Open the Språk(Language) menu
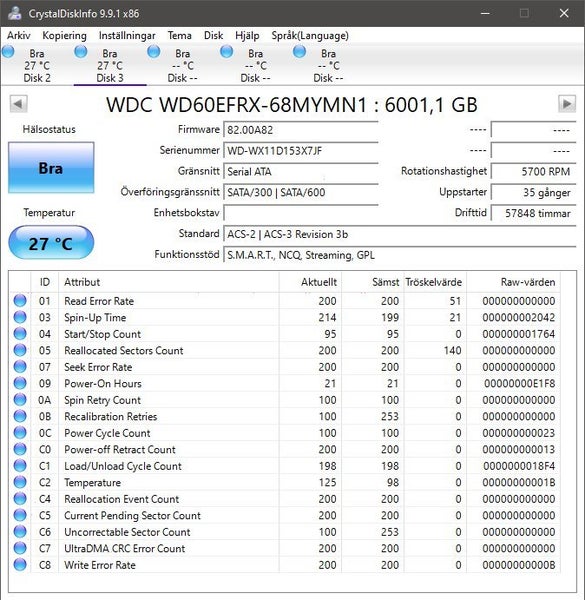Screen dimensions: 585x600 point(310,36)
